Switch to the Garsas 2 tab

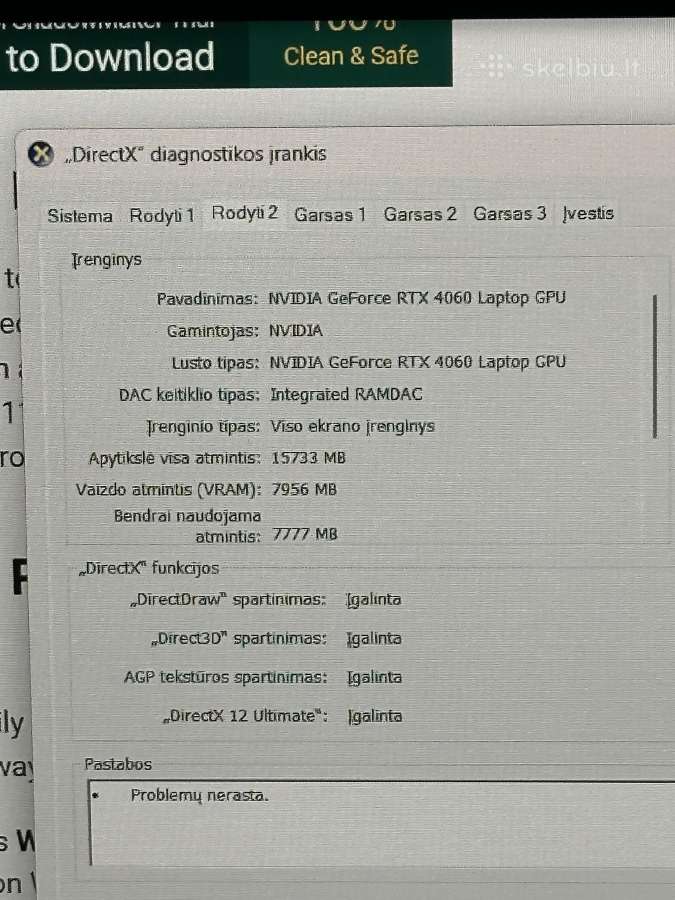[x=420, y=214]
